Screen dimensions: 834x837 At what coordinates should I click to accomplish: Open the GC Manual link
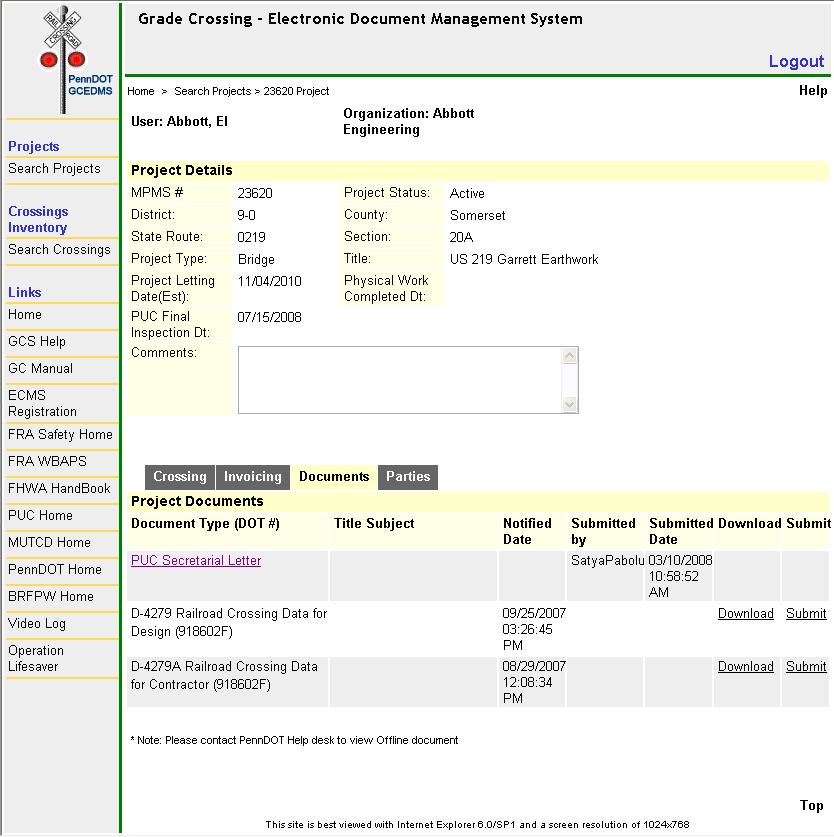coord(40,368)
